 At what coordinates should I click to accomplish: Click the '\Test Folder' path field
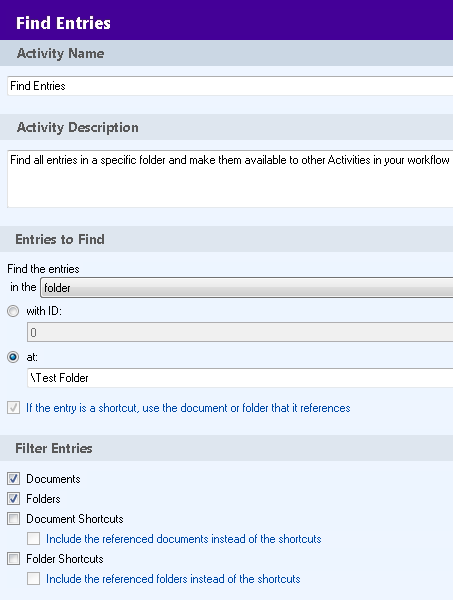click(x=240, y=378)
